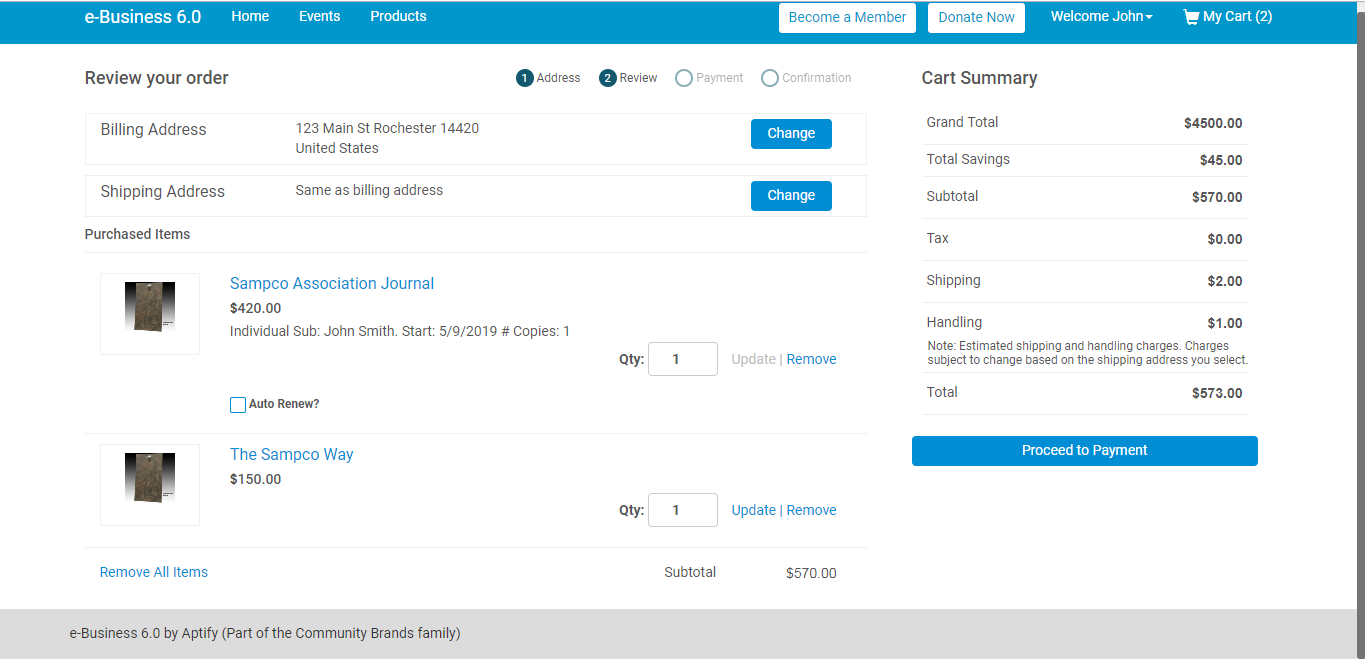Click Remove All Items

[153, 571]
